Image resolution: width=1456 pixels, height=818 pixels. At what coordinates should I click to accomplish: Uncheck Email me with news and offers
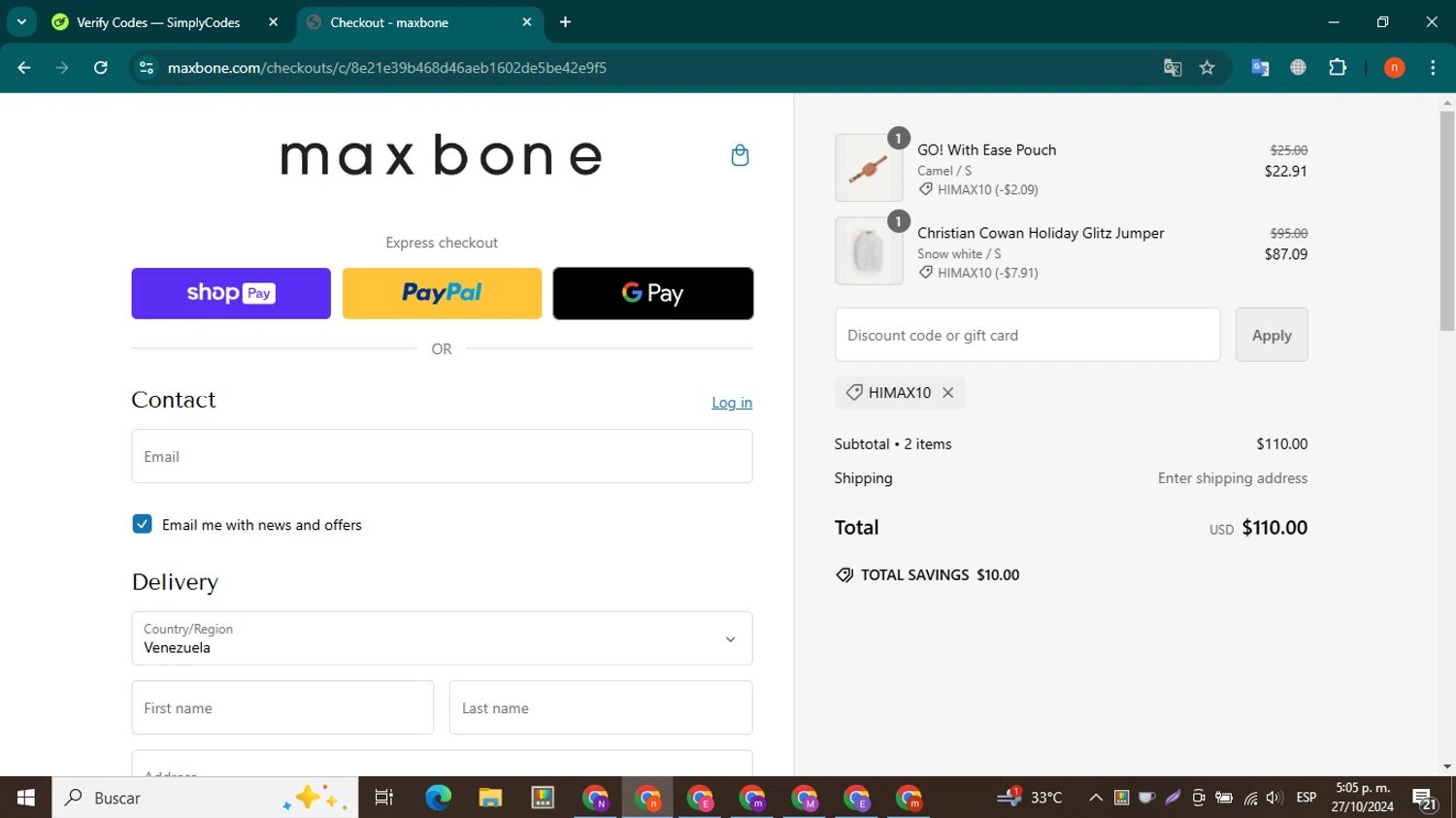[x=142, y=524]
